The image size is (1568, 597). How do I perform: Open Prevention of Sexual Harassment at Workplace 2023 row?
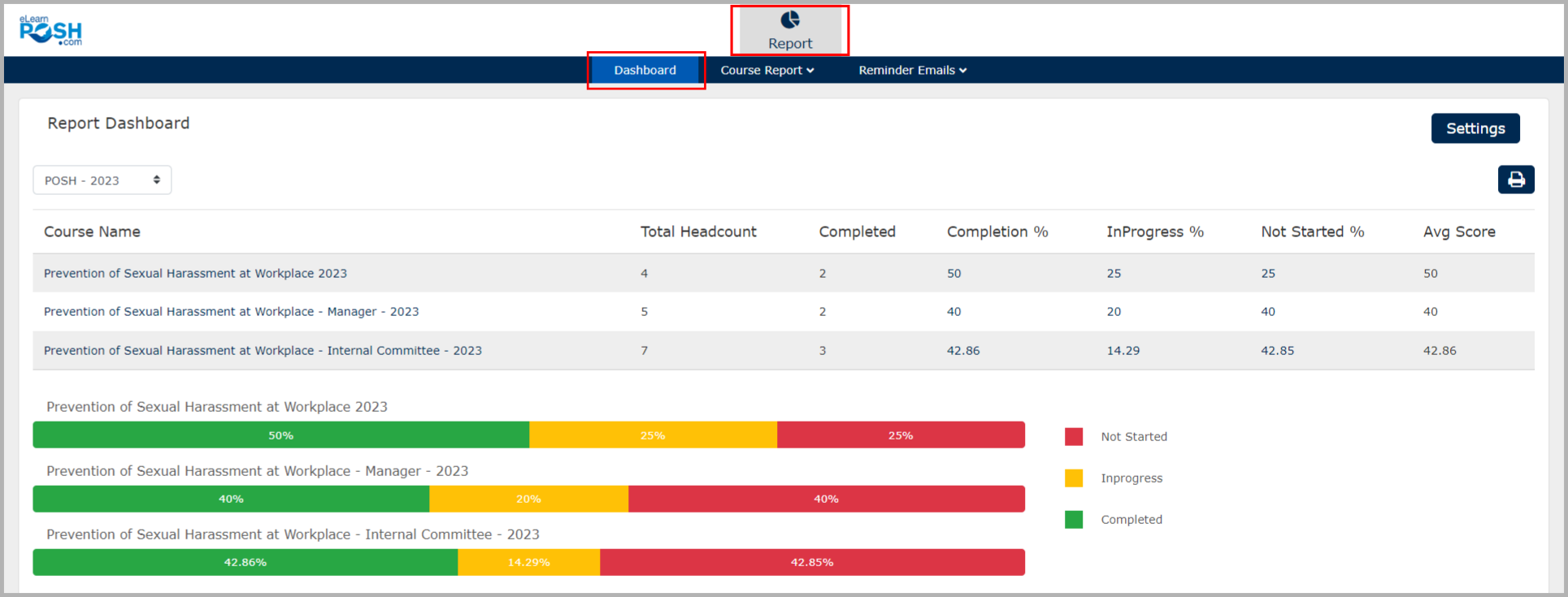pyautogui.click(x=195, y=274)
